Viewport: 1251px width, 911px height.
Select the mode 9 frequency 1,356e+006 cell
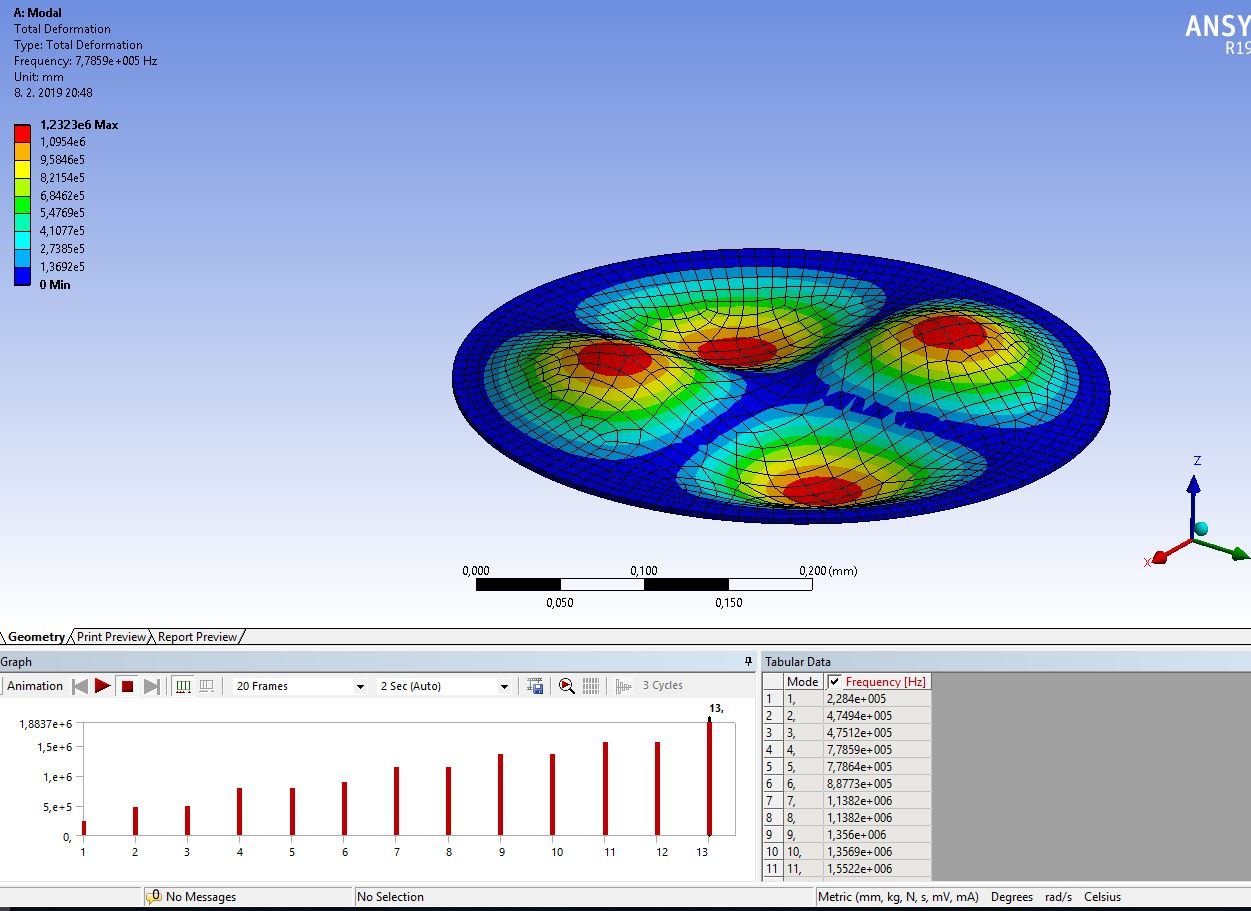click(878, 835)
